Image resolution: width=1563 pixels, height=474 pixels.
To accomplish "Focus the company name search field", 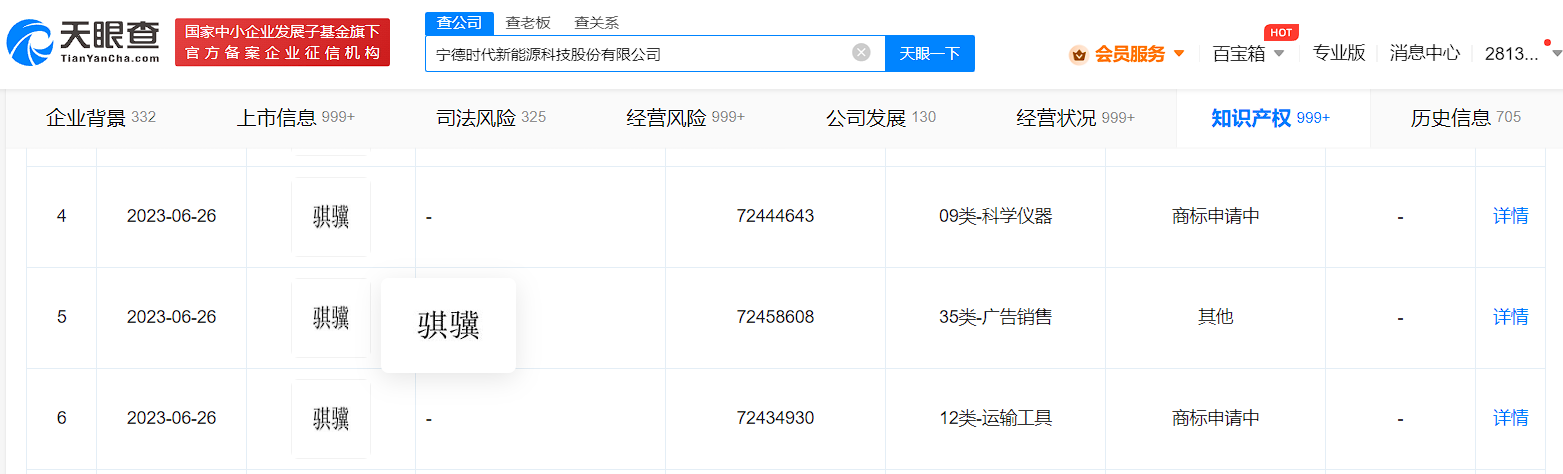I will [x=655, y=54].
